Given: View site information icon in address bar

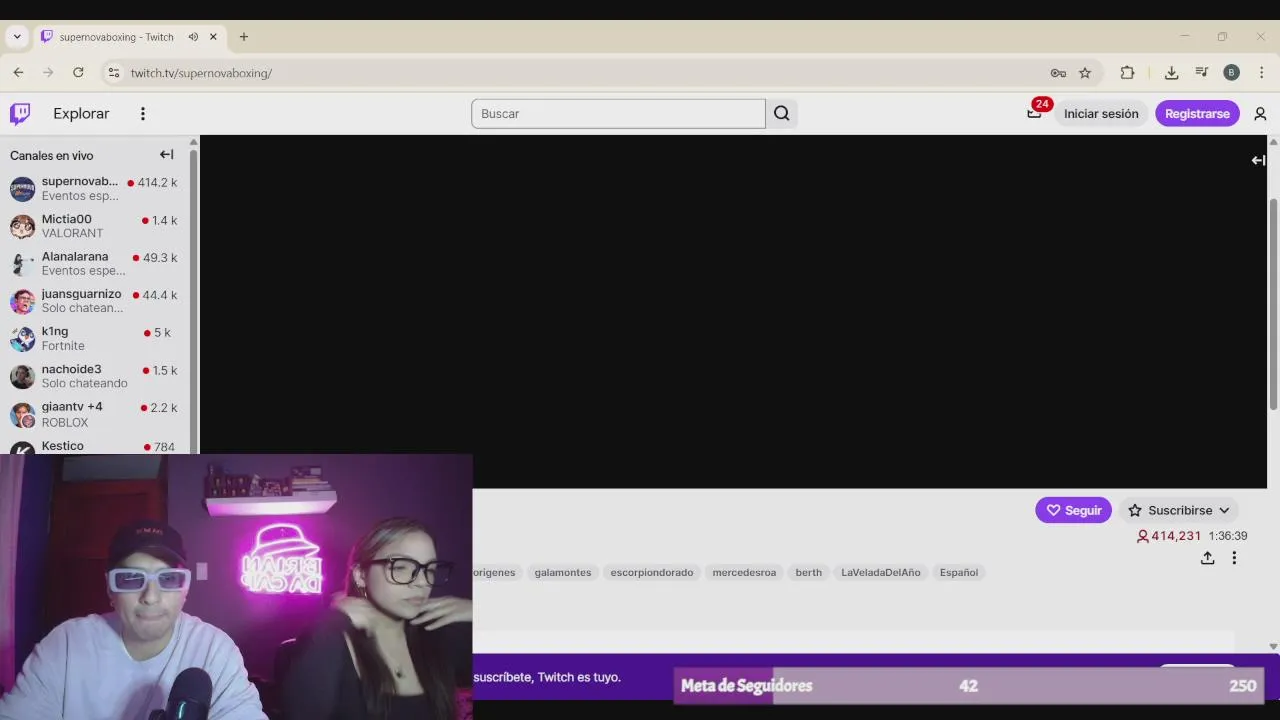Looking at the screenshot, I should click(113, 73).
